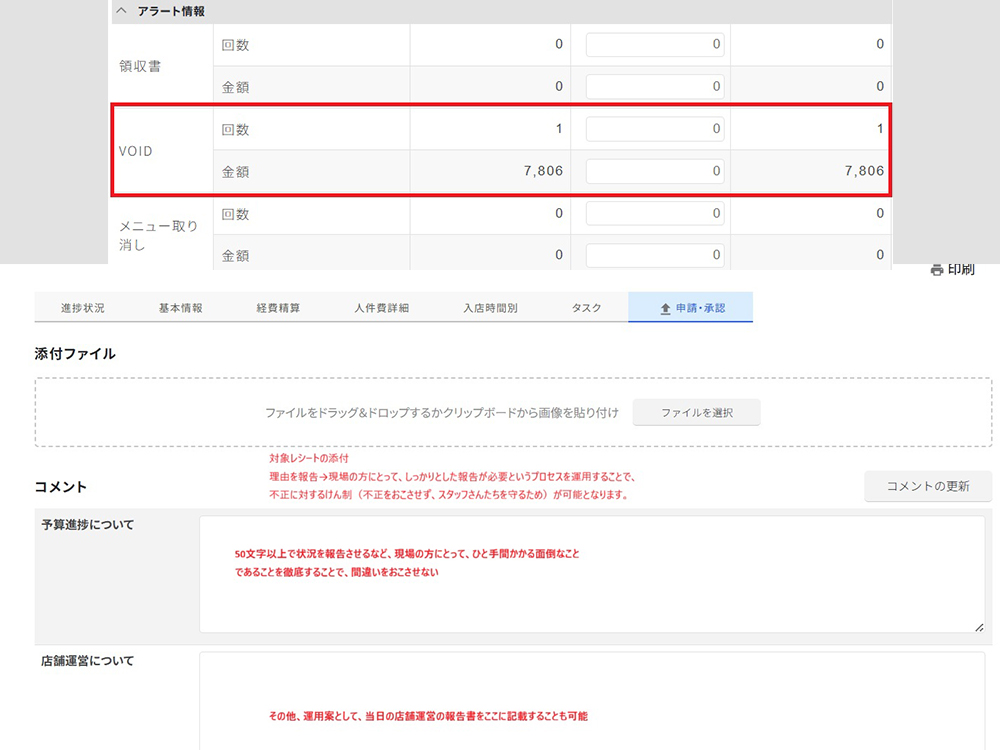The image size is (1000, 750).
Task: Click the VOID 回数 input field
Action: coord(655,129)
